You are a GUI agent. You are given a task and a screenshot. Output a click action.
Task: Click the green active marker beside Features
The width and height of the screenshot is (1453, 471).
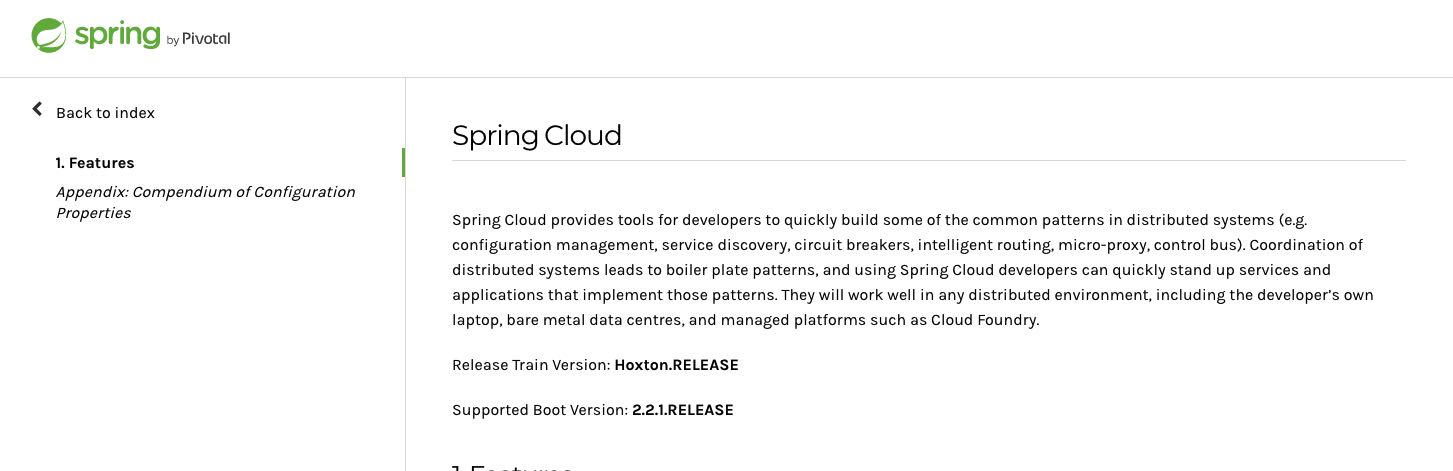click(403, 162)
